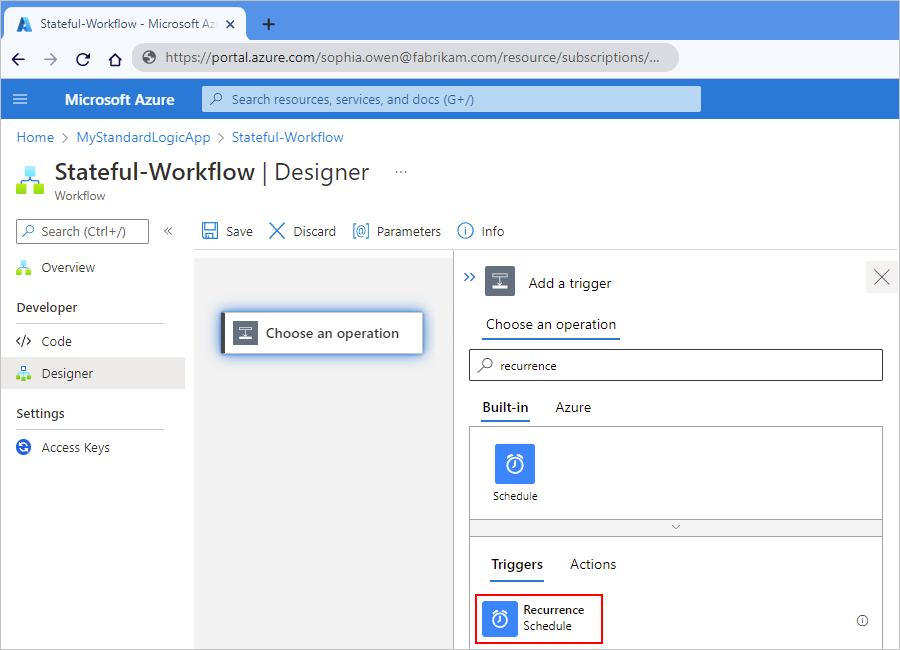Viewport: 900px width, 650px height.
Task: Open a new browser tab
Action: click(268, 24)
